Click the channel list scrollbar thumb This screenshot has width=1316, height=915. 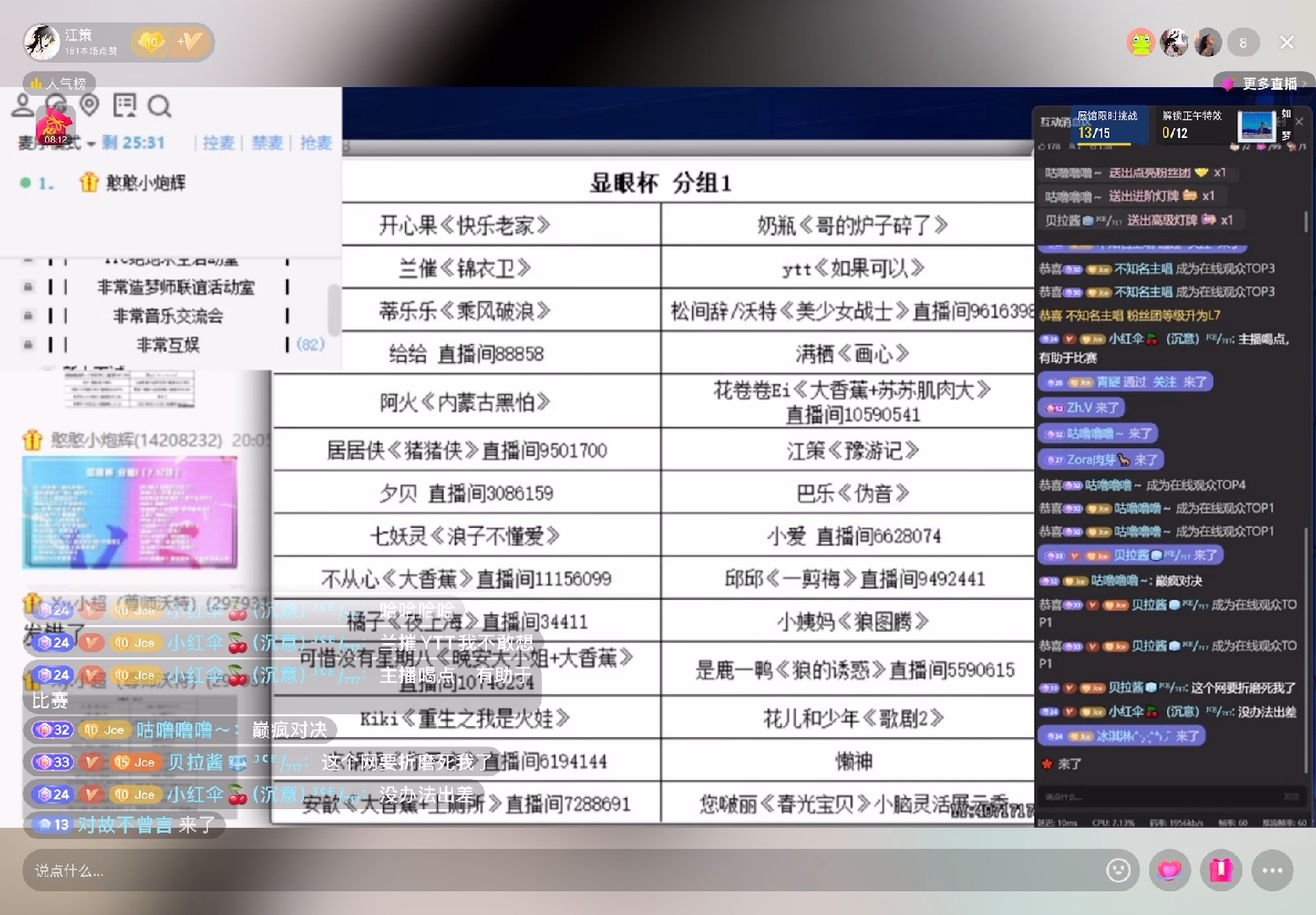point(335,308)
